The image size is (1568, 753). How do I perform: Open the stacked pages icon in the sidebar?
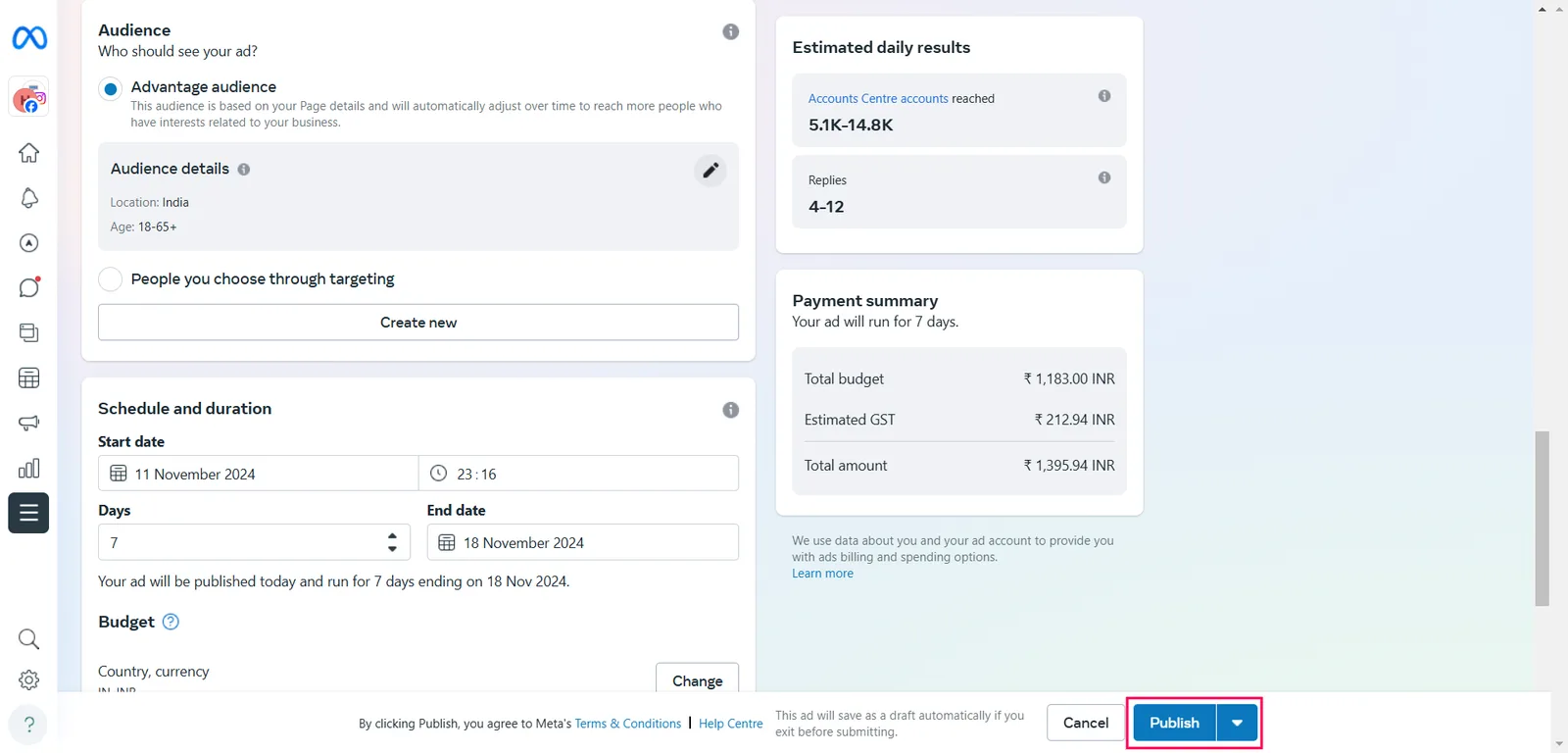tap(29, 332)
